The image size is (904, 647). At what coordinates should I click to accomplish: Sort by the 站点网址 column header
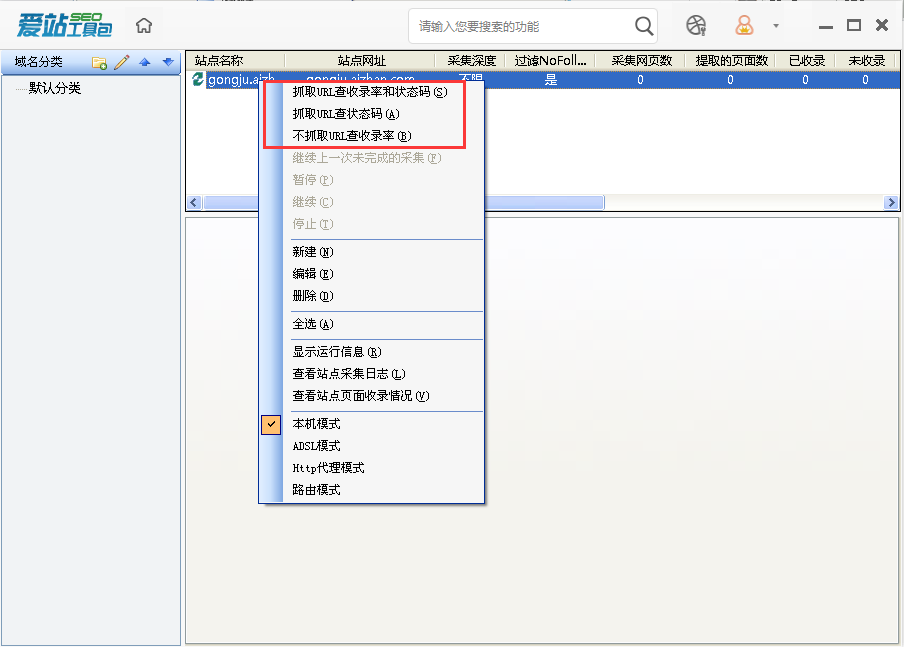(360, 61)
